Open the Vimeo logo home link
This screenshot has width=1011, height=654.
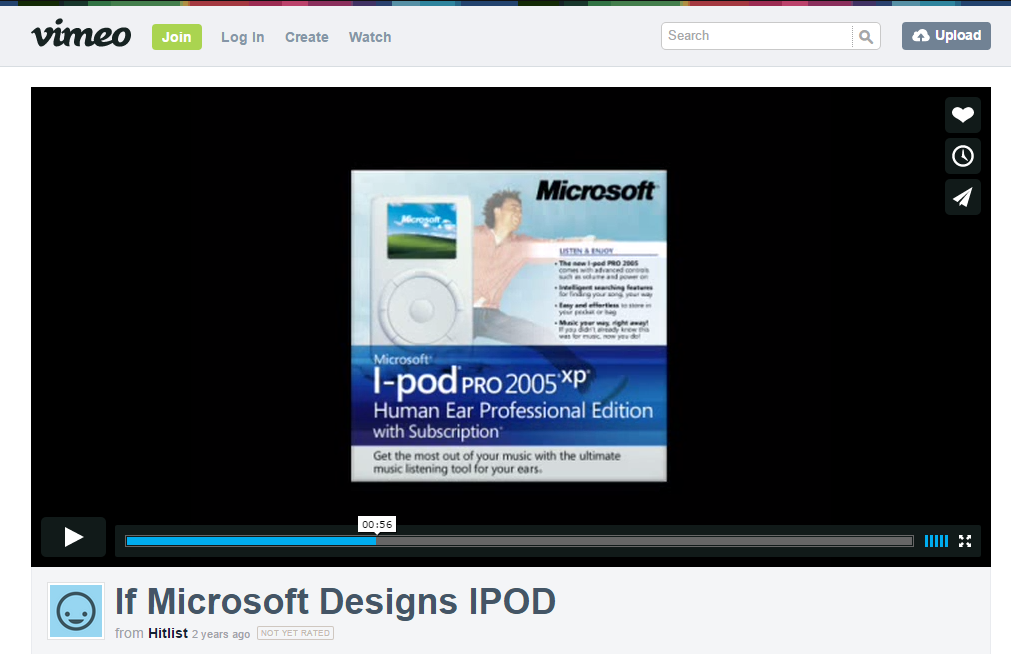click(x=81, y=34)
